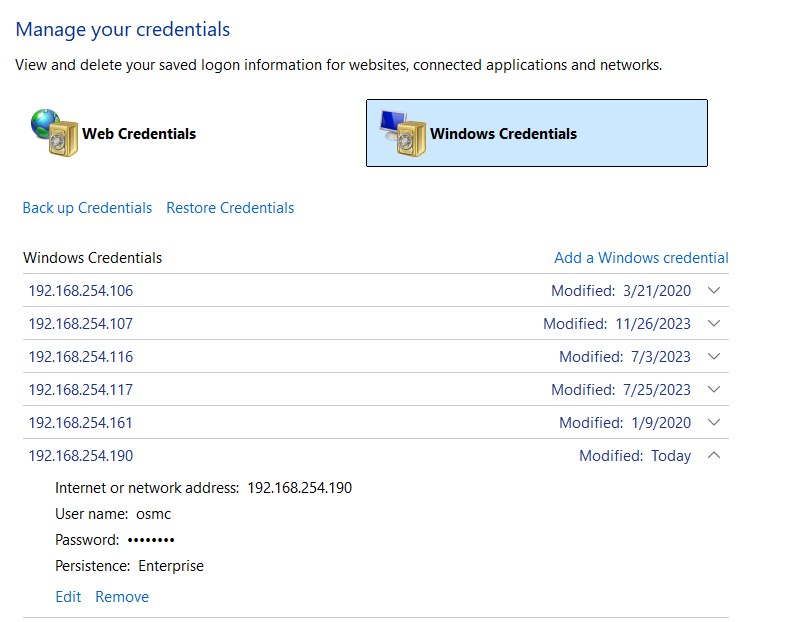Click the Web Credentials globe safe icon
Screen dimensions: 793x622
coord(54,132)
